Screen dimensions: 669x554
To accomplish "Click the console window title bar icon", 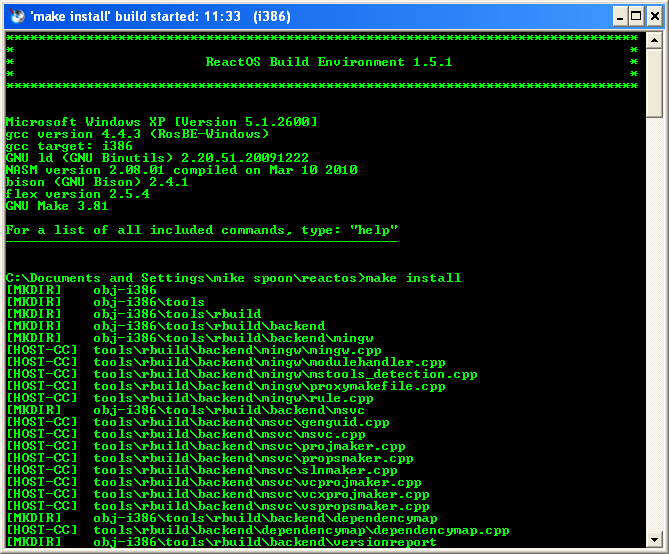I will (17, 16).
